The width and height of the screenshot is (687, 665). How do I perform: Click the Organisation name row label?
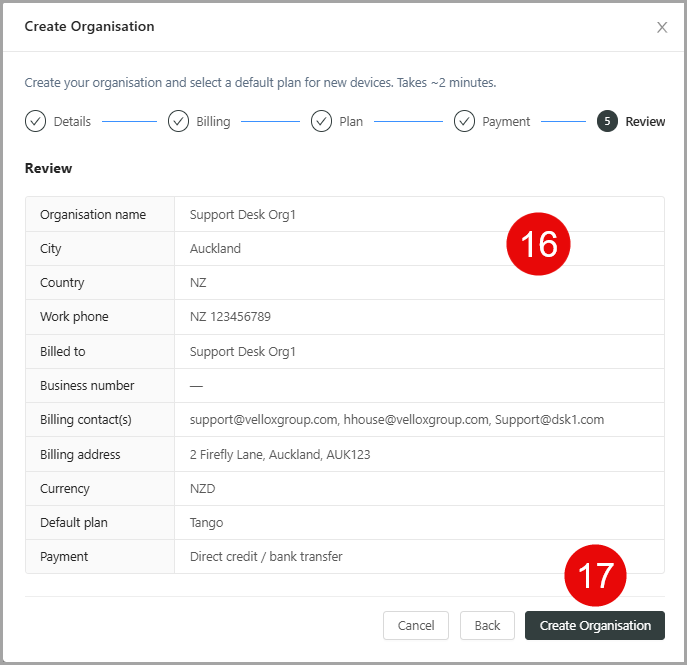(93, 215)
